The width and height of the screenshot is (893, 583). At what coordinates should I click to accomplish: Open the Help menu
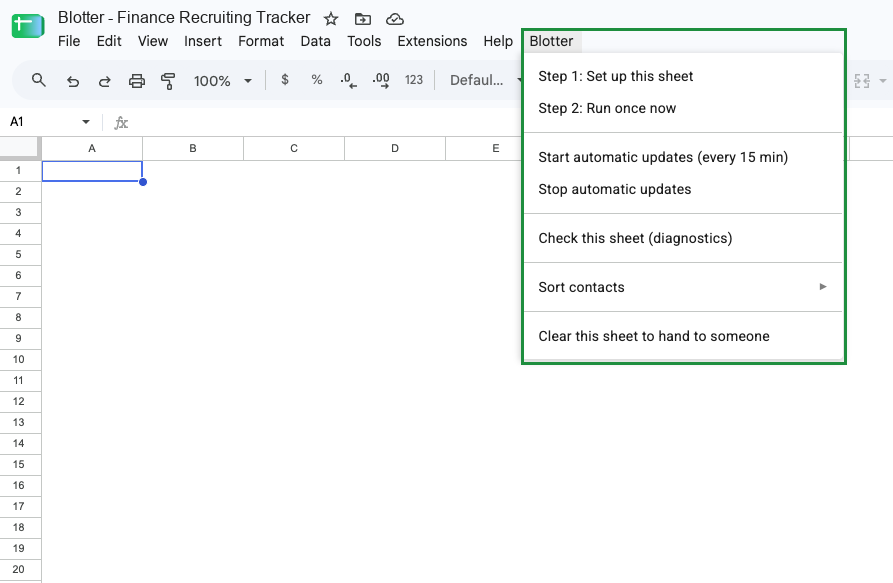498,41
